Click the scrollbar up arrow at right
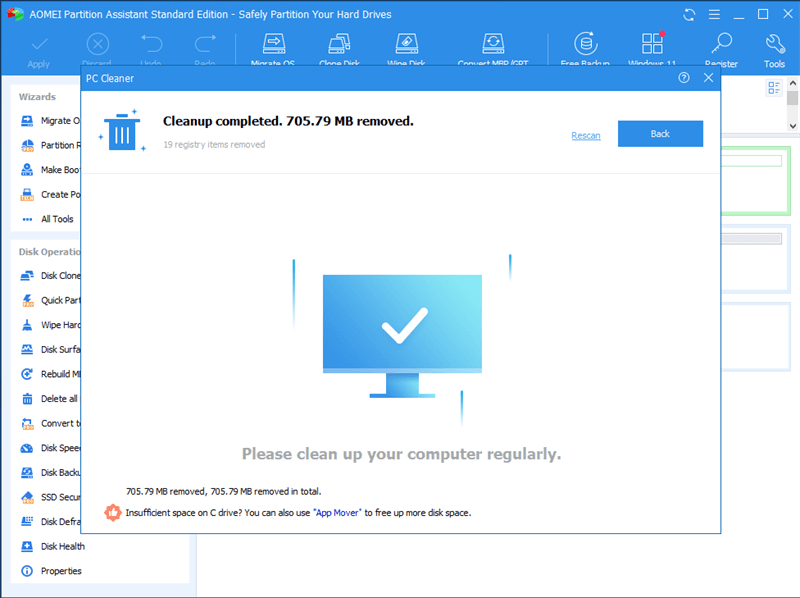 tap(792, 85)
